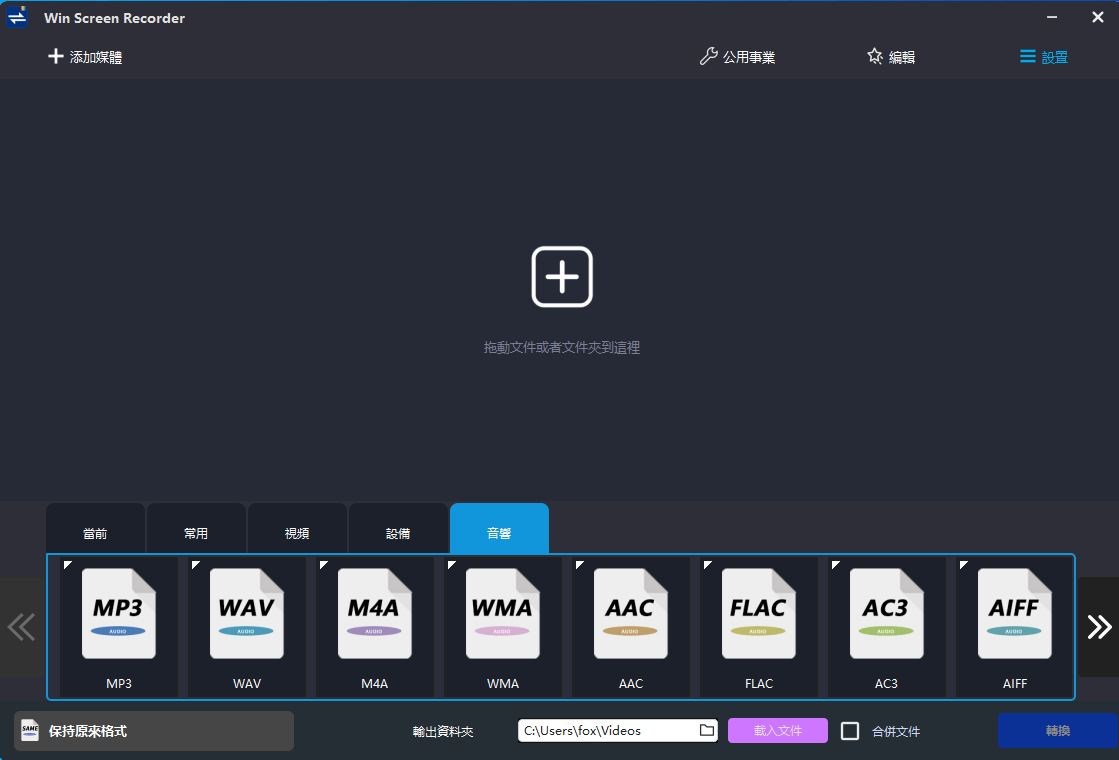The height and width of the screenshot is (760, 1119).
Task: Click the 輸出資料夾 label
Action: click(x=443, y=731)
